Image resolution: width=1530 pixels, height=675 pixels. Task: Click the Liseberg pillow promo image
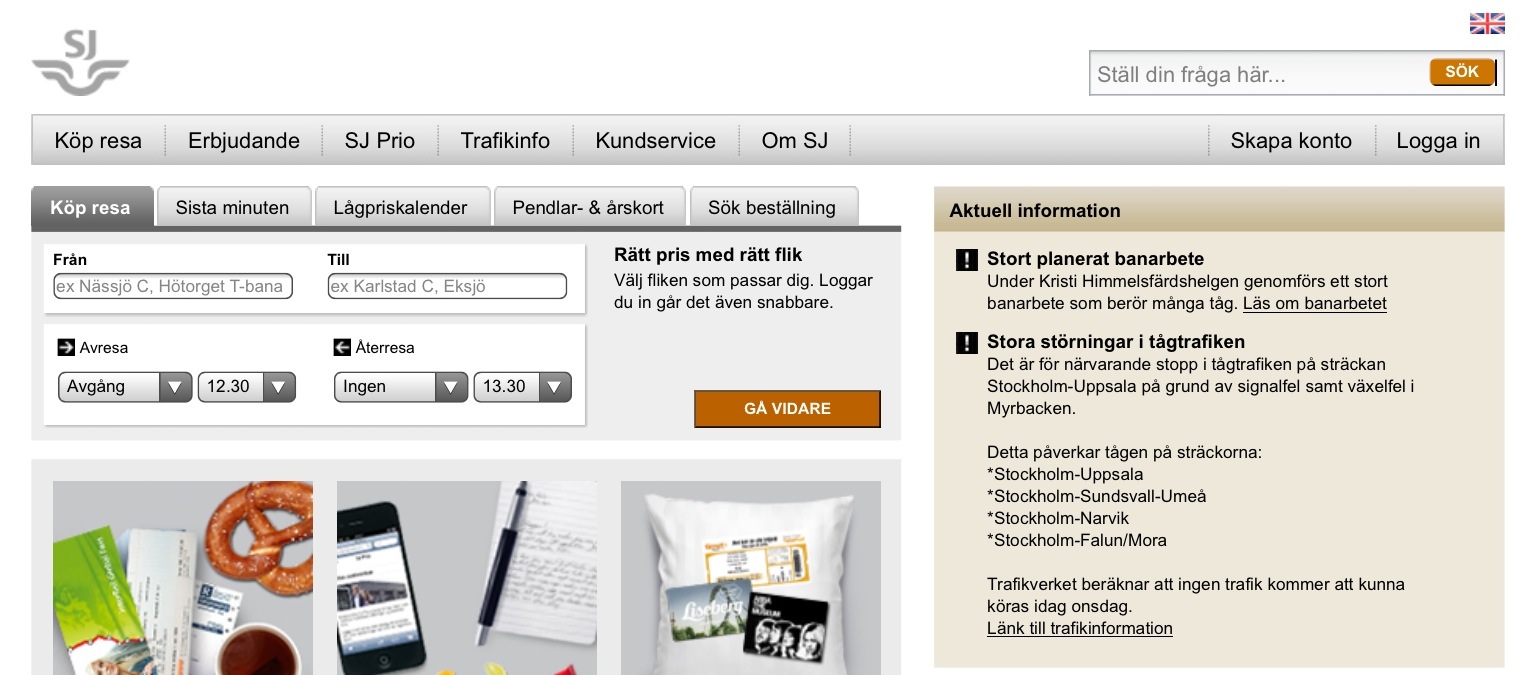click(x=750, y=577)
